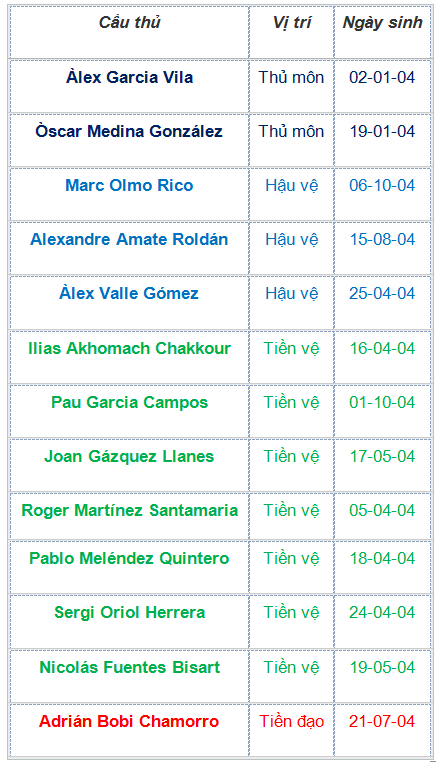Select Pablo Meléndez Quintero name
440x762 pixels.
(x=129, y=558)
